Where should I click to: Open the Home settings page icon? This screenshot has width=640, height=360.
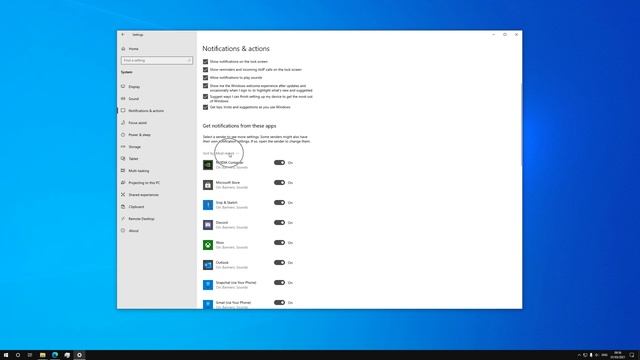click(x=123, y=49)
